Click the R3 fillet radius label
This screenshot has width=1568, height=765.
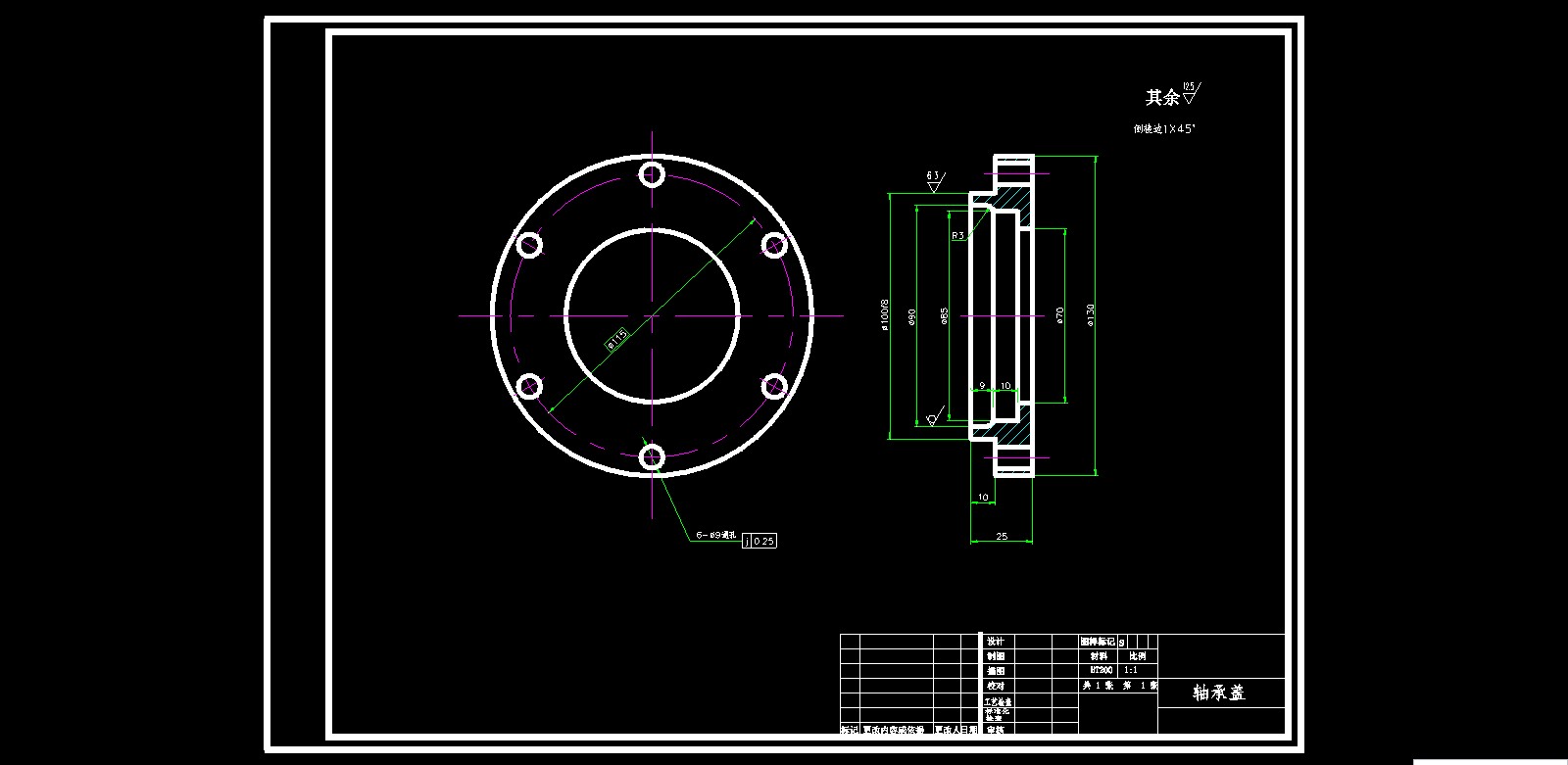tap(957, 236)
